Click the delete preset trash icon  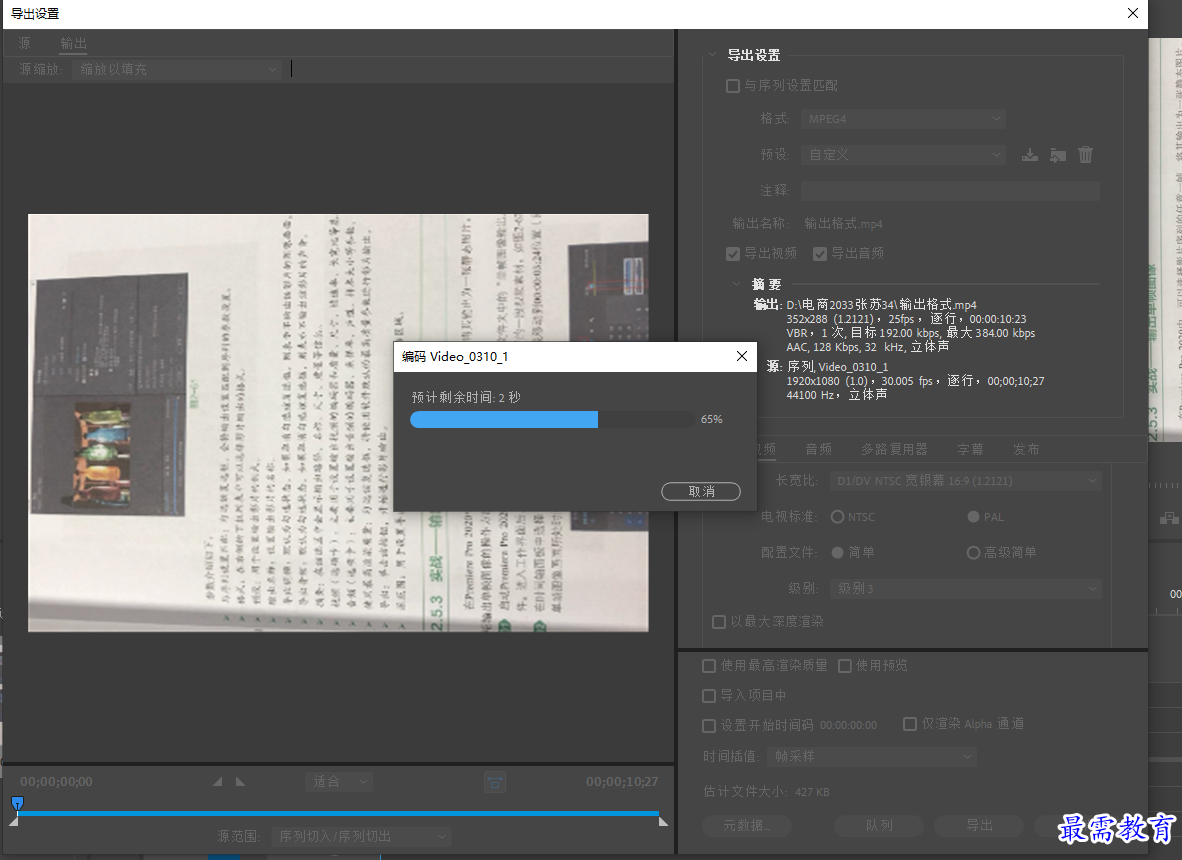tap(1086, 155)
